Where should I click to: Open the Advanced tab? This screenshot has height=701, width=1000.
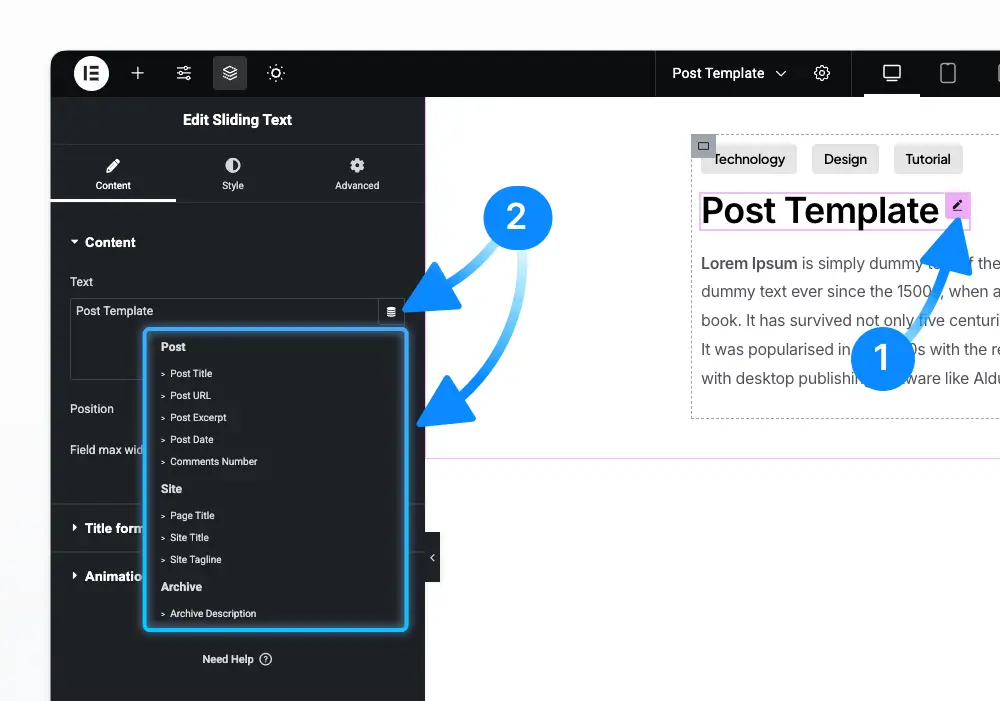click(357, 174)
